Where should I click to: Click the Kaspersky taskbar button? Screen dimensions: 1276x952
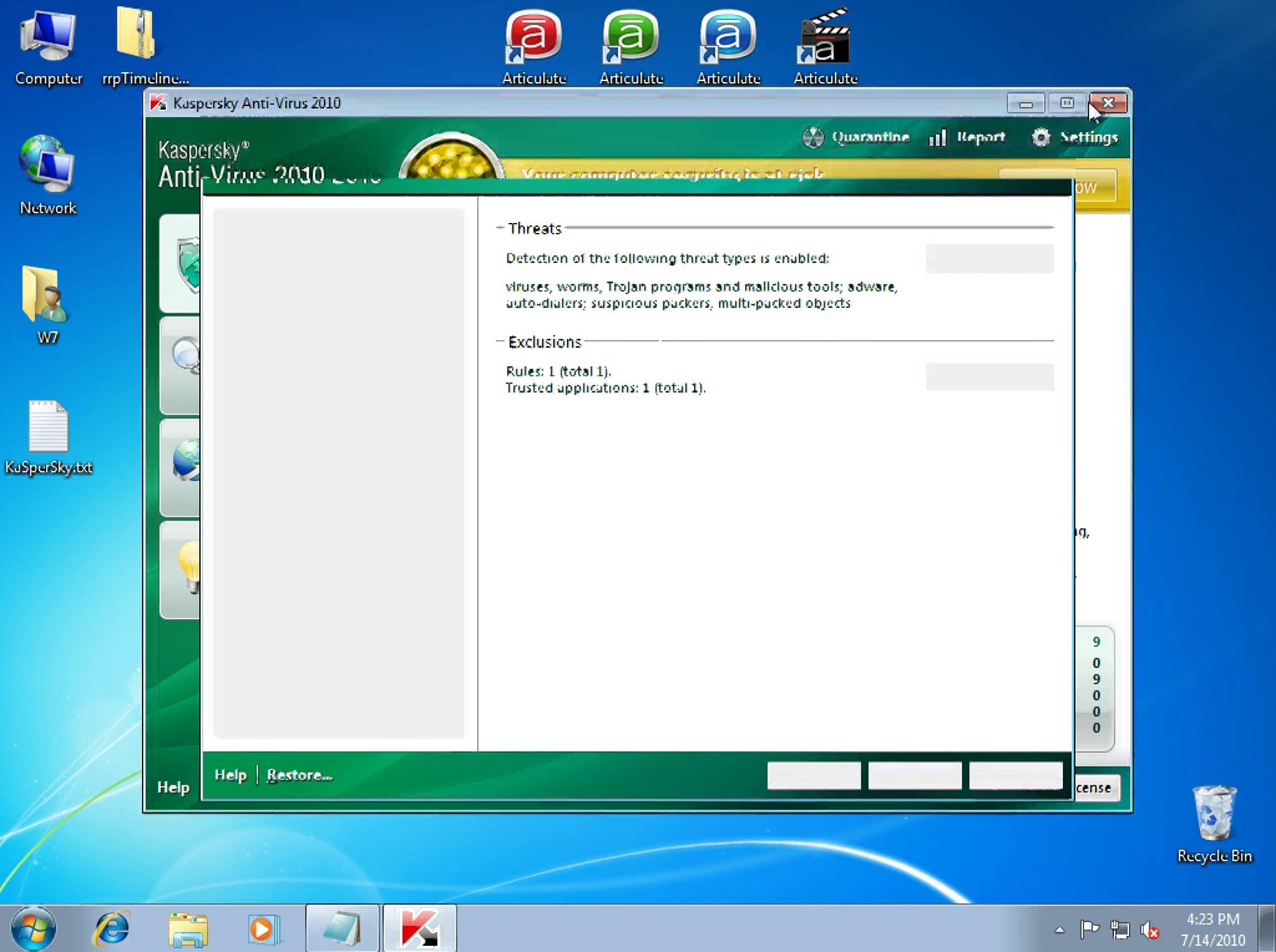coord(419,928)
